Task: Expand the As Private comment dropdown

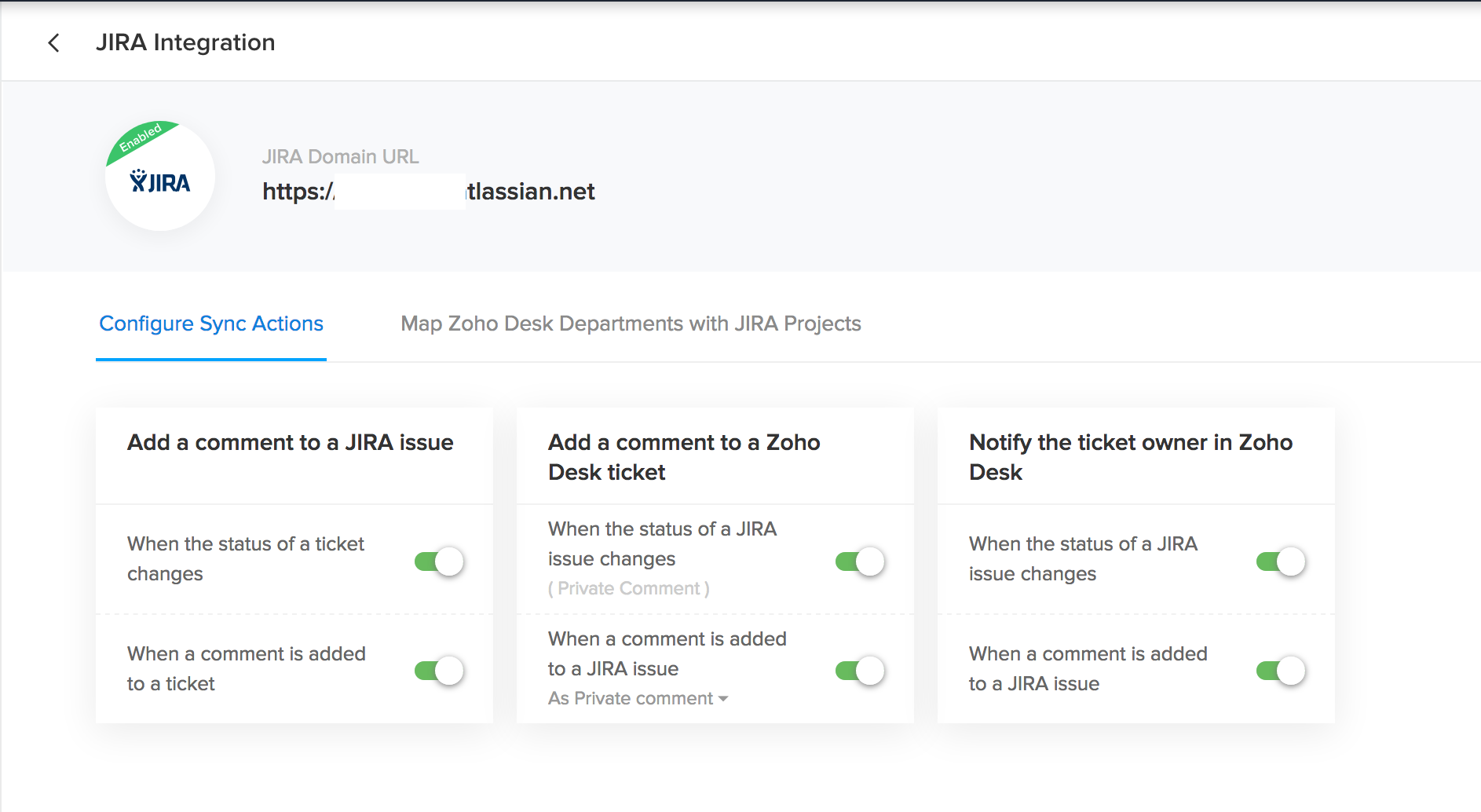Action: click(638, 698)
